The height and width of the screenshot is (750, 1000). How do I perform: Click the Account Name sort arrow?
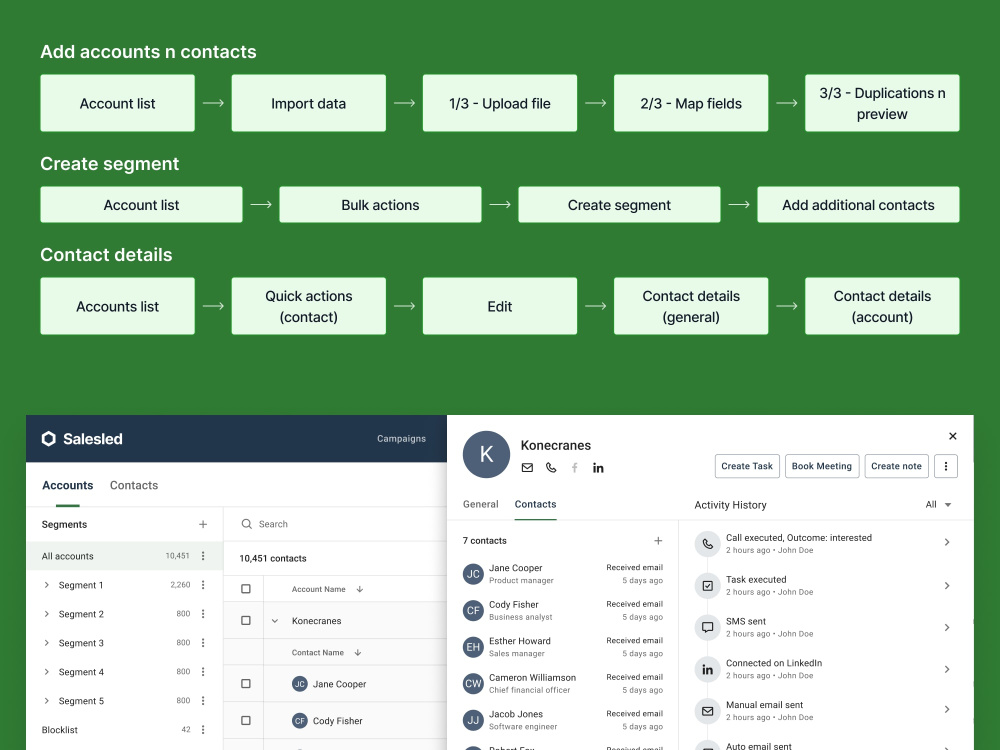point(360,589)
